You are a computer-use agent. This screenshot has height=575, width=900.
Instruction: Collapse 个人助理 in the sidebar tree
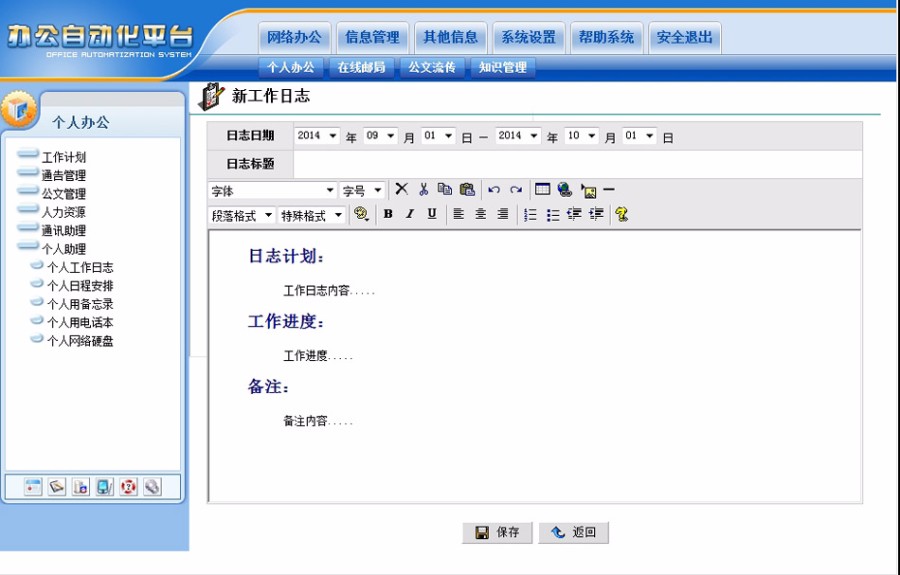tap(63, 249)
